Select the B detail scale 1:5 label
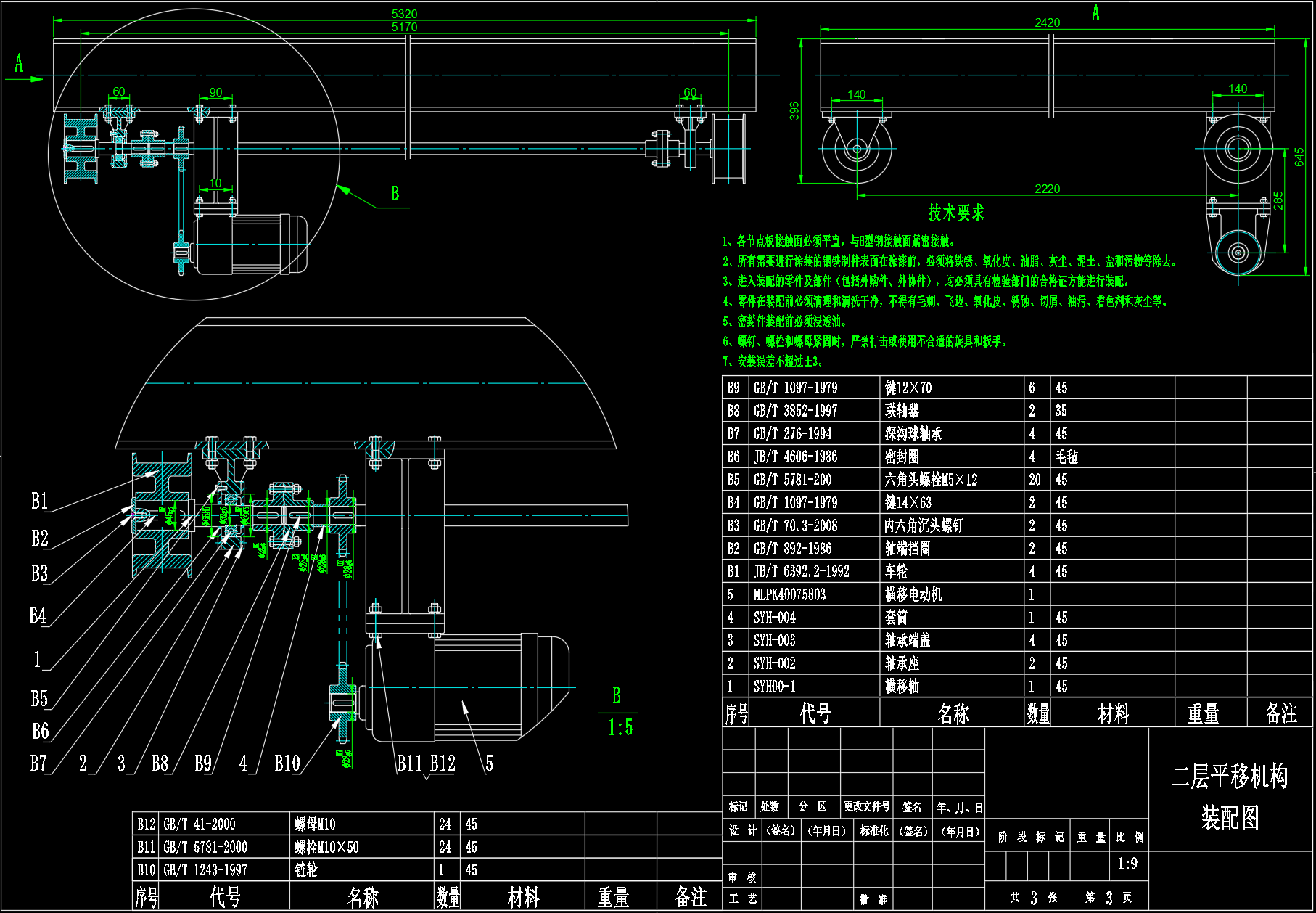Viewport: 1316px width, 913px height. [620, 726]
